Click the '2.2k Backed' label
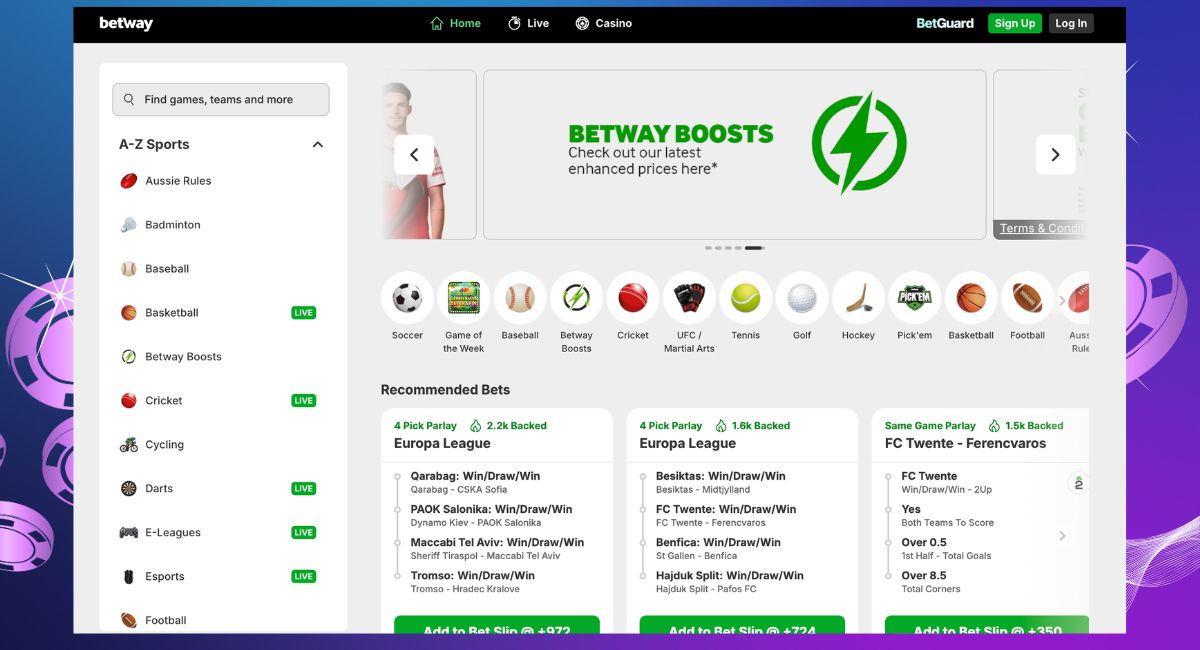The width and height of the screenshot is (1200, 650). [x=517, y=426]
